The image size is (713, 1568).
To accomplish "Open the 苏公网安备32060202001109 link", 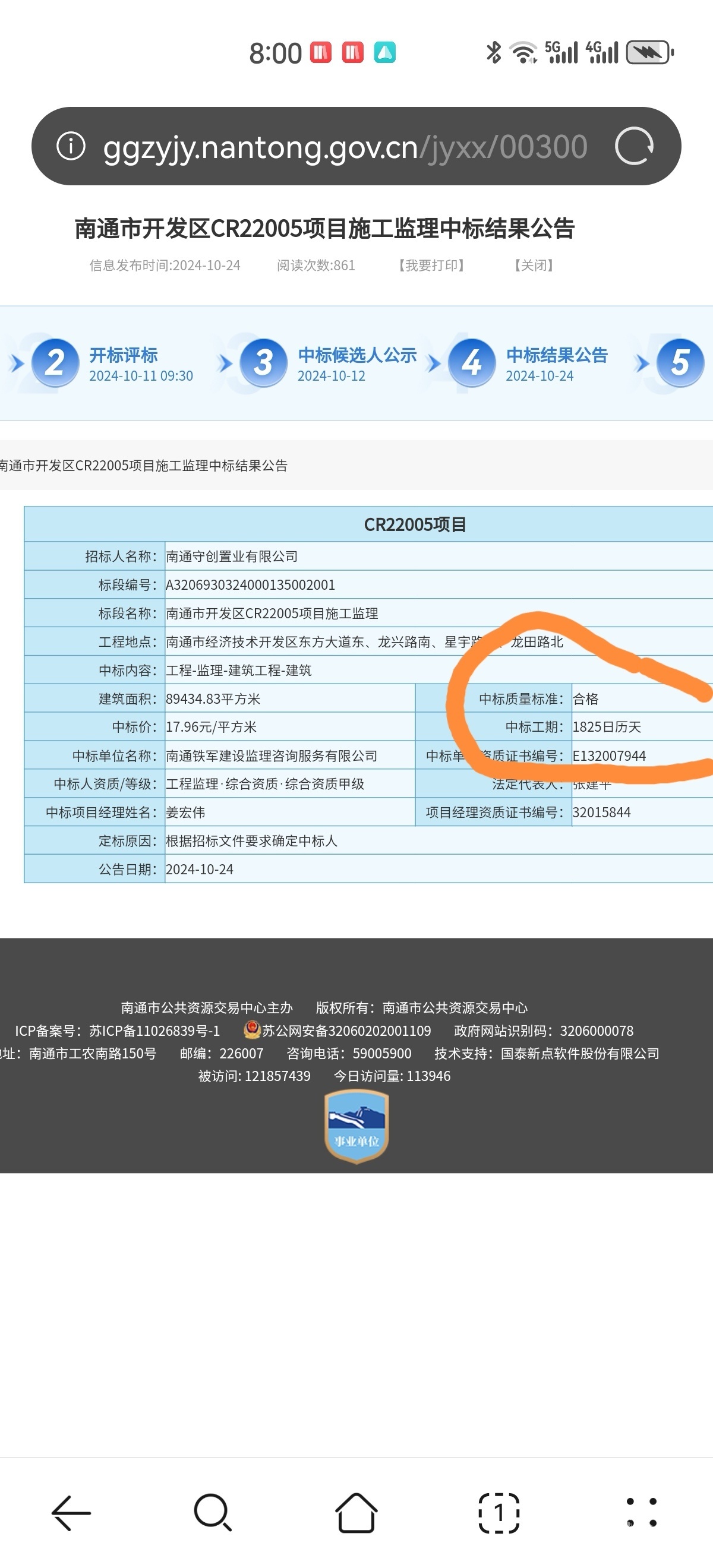I will (x=346, y=1030).
